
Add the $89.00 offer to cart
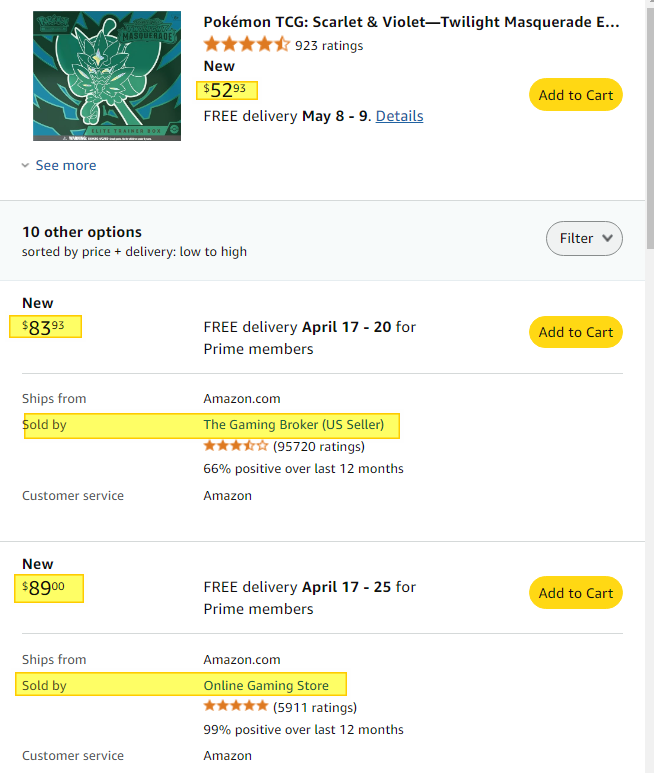pyautogui.click(x=576, y=593)
